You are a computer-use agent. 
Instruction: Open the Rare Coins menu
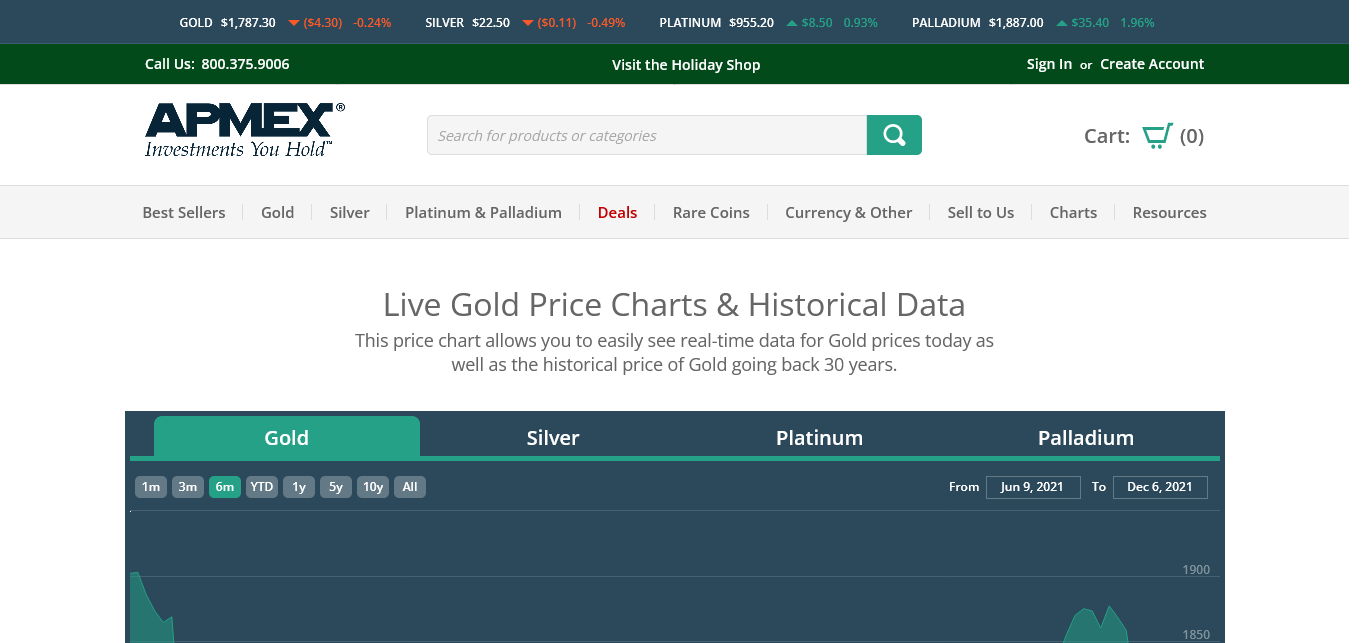711,212
